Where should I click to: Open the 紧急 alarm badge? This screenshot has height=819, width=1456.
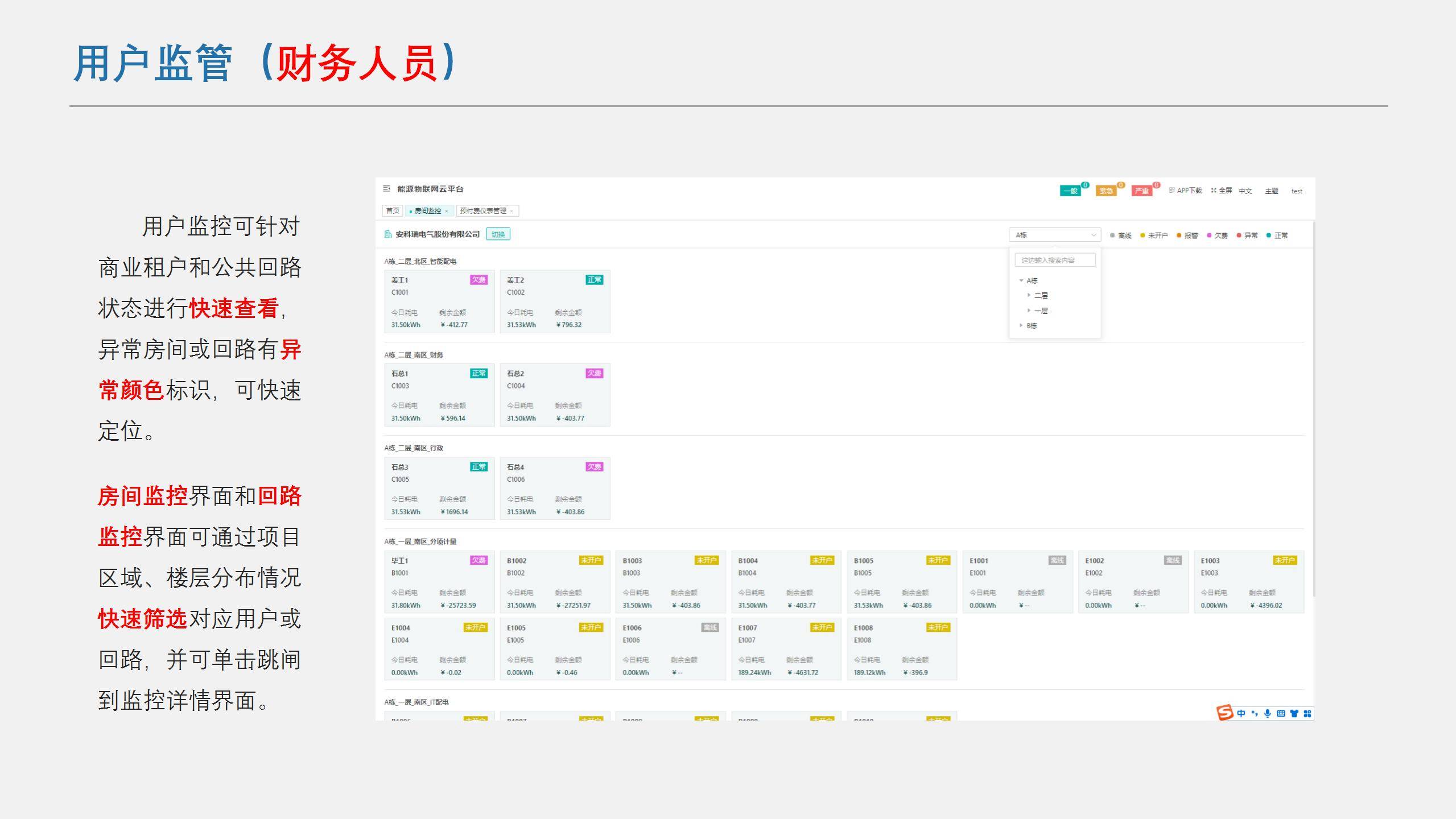click(1106, 191)
